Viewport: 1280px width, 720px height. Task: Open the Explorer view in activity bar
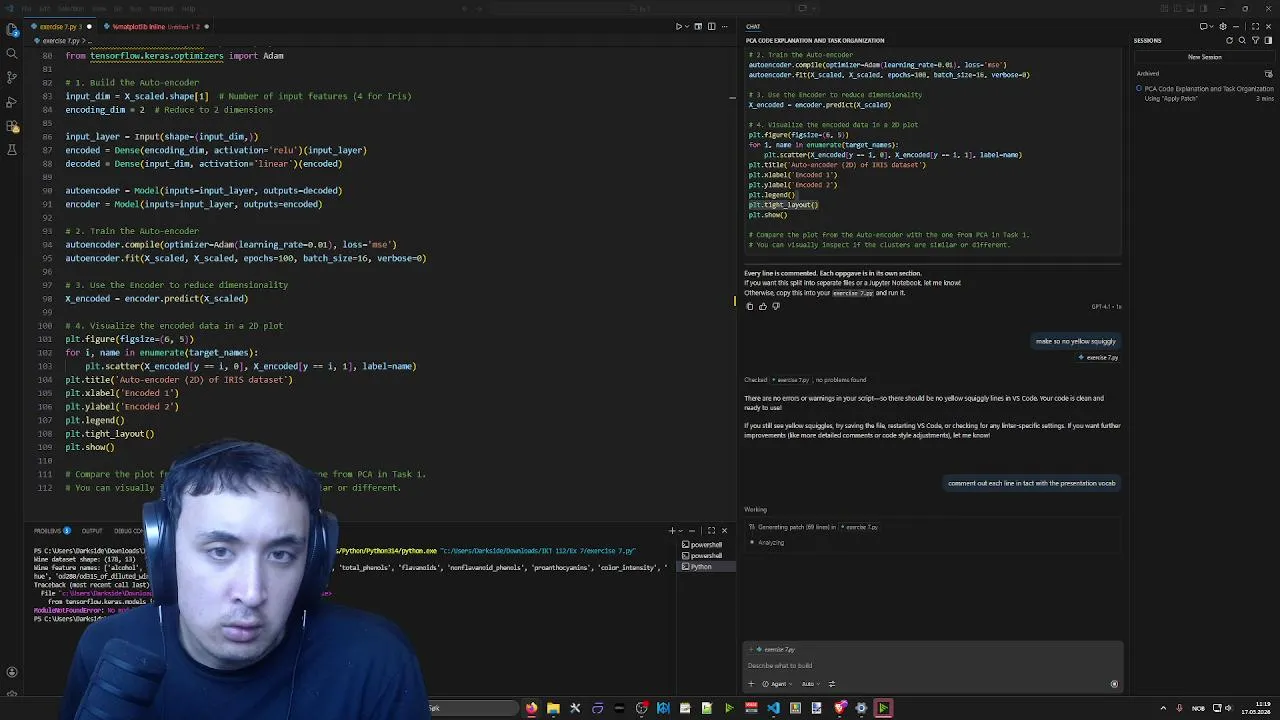point(12,29)
